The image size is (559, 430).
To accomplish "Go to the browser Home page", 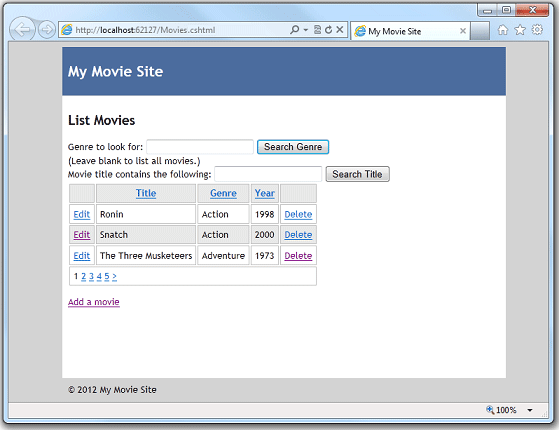I will (503, 30).
